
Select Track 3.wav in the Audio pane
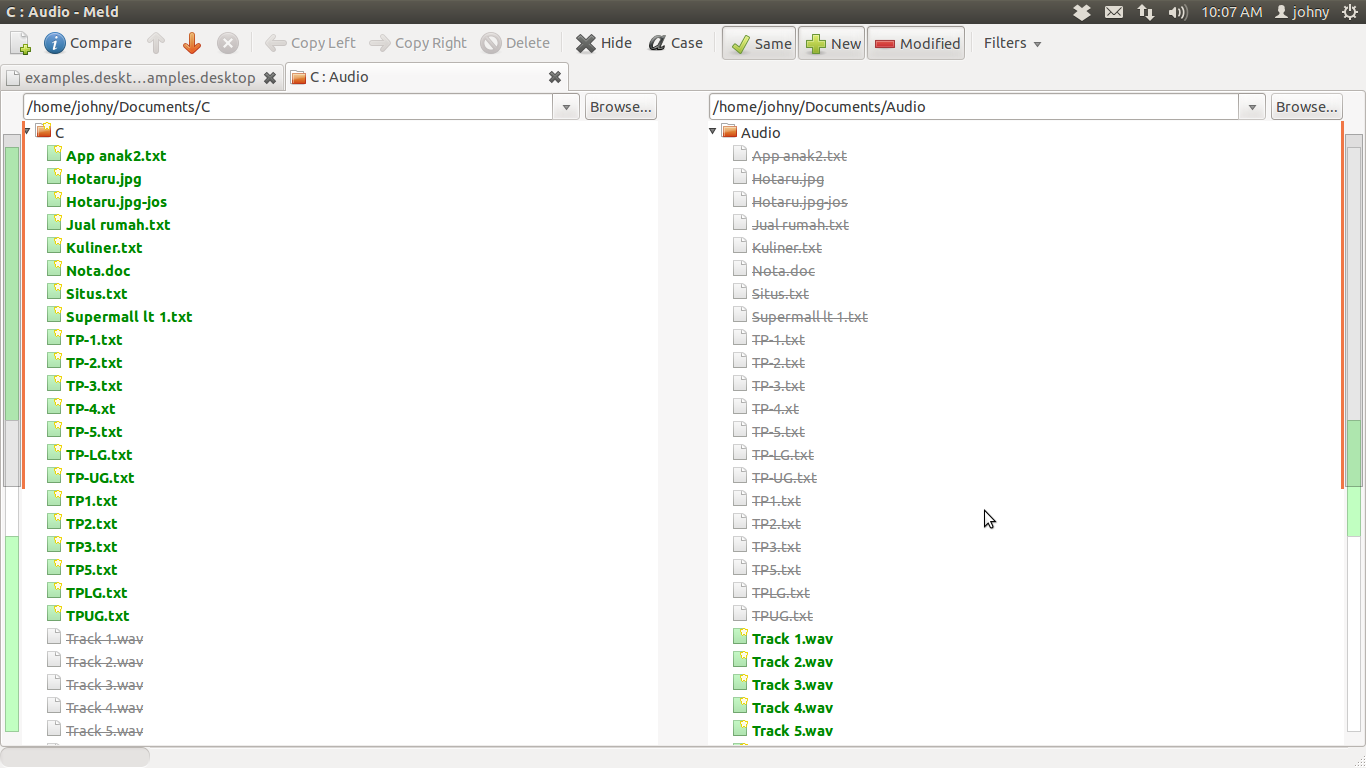tap(792, 685)
